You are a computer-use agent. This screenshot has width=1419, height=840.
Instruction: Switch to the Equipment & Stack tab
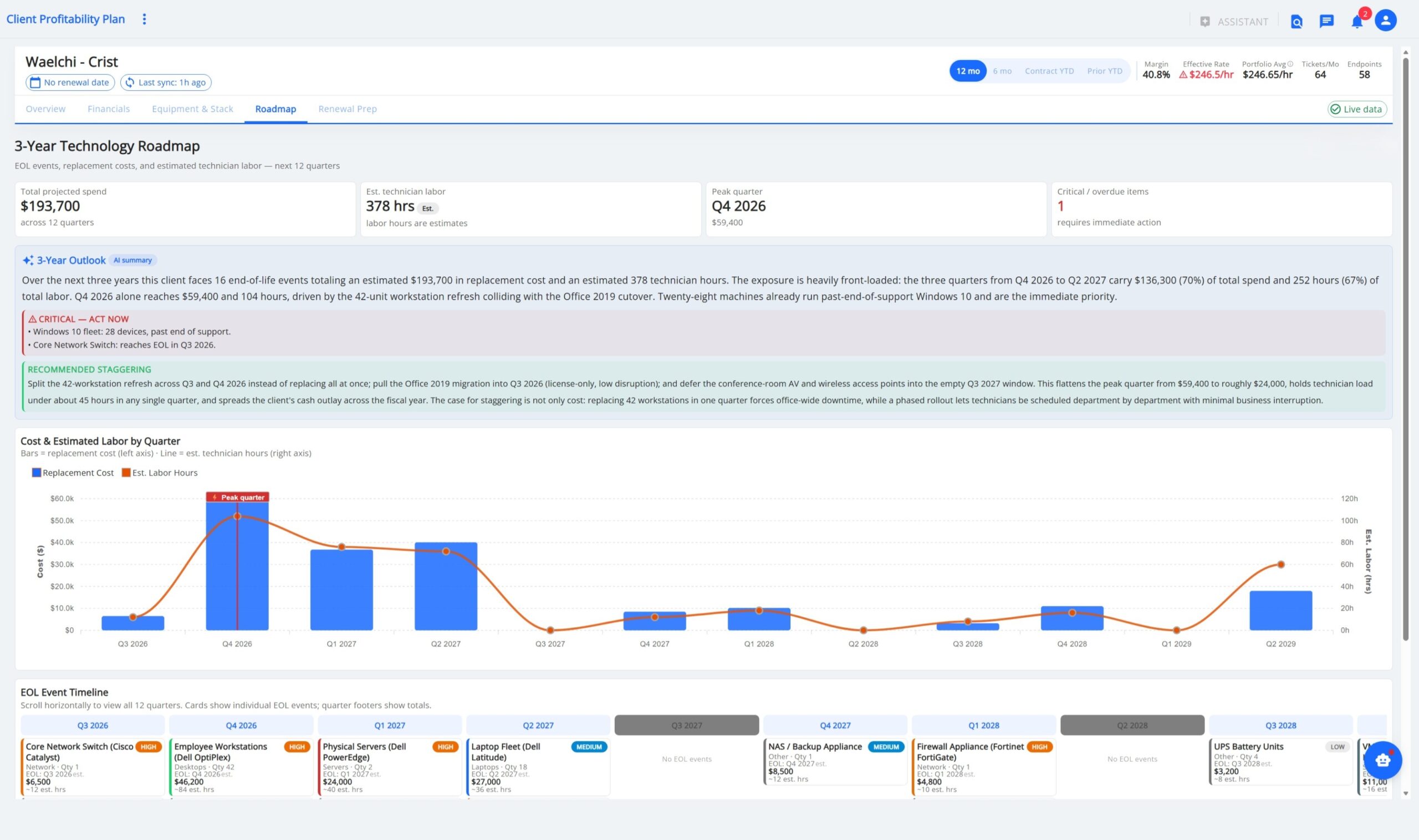(x=192, y=109)
